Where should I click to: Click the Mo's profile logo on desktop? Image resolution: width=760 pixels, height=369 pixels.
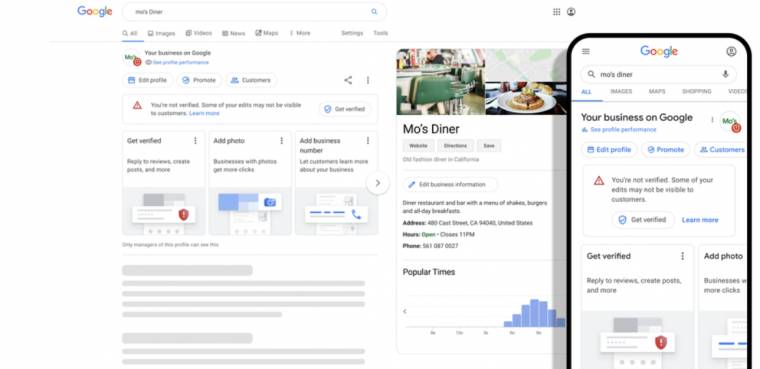tap(132, 58)
